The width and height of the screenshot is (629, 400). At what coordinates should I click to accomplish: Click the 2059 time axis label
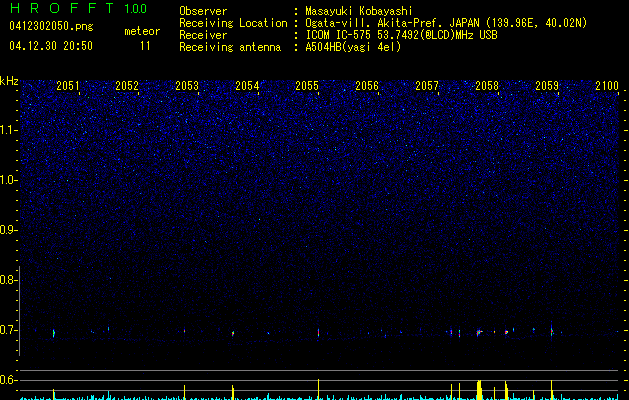(x=547, y=85)
